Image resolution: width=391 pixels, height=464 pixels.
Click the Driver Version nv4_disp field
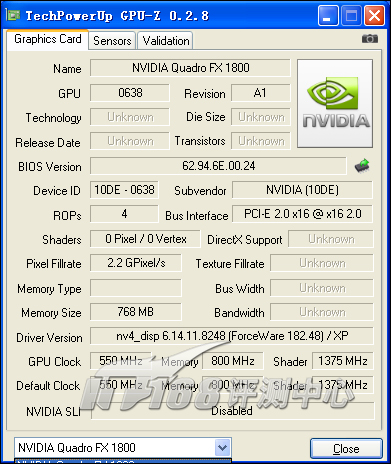(232, 336)
